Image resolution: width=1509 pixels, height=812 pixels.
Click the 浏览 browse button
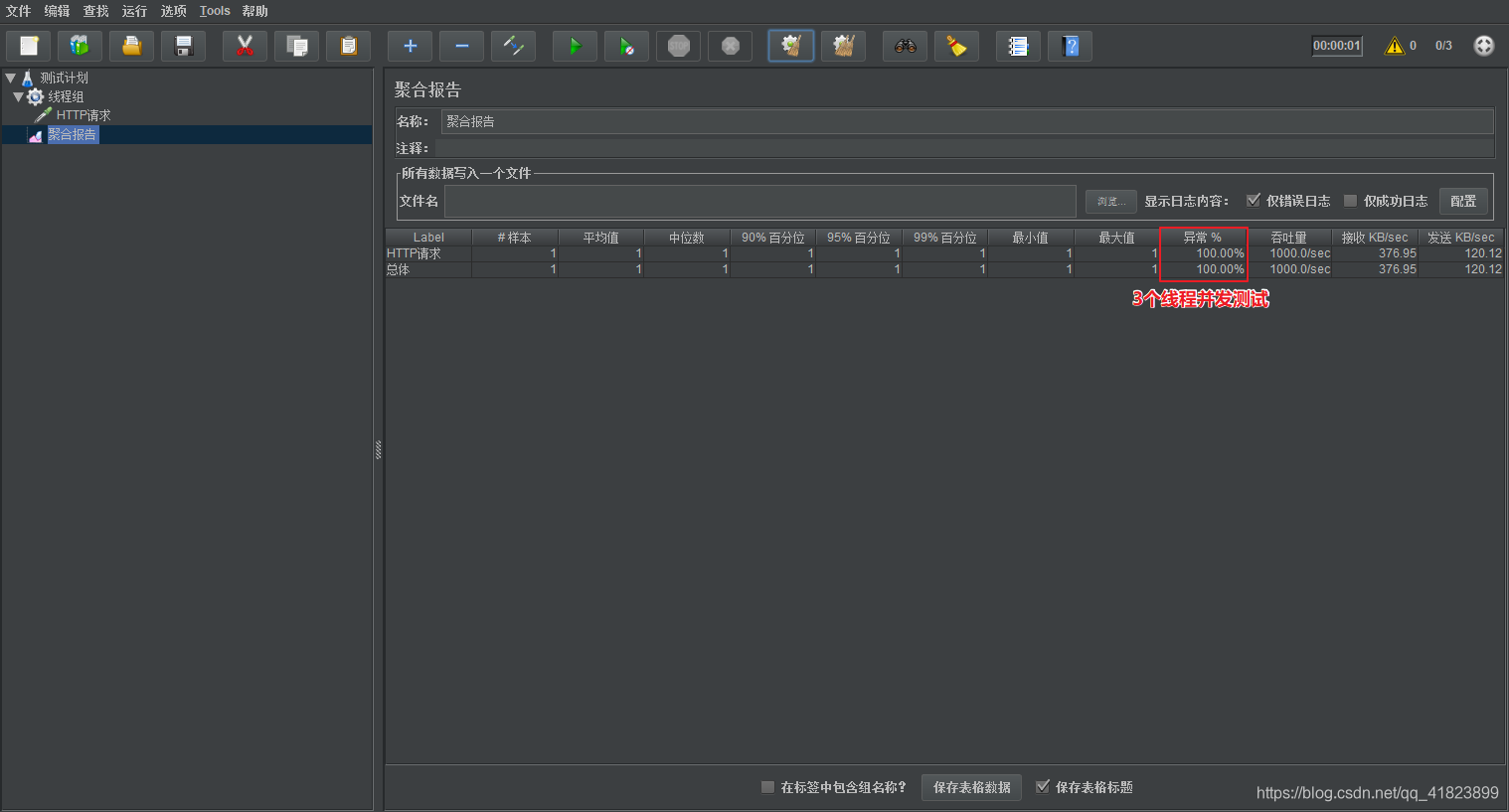pos(1110,201)
